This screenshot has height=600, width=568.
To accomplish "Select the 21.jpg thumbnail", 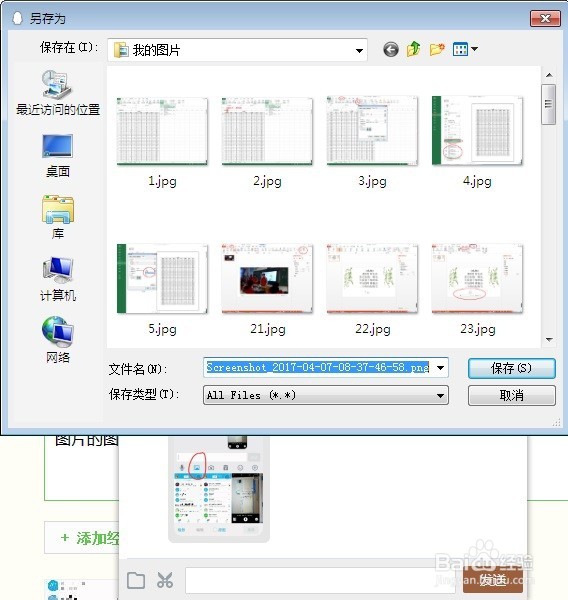I will point(267,279).
